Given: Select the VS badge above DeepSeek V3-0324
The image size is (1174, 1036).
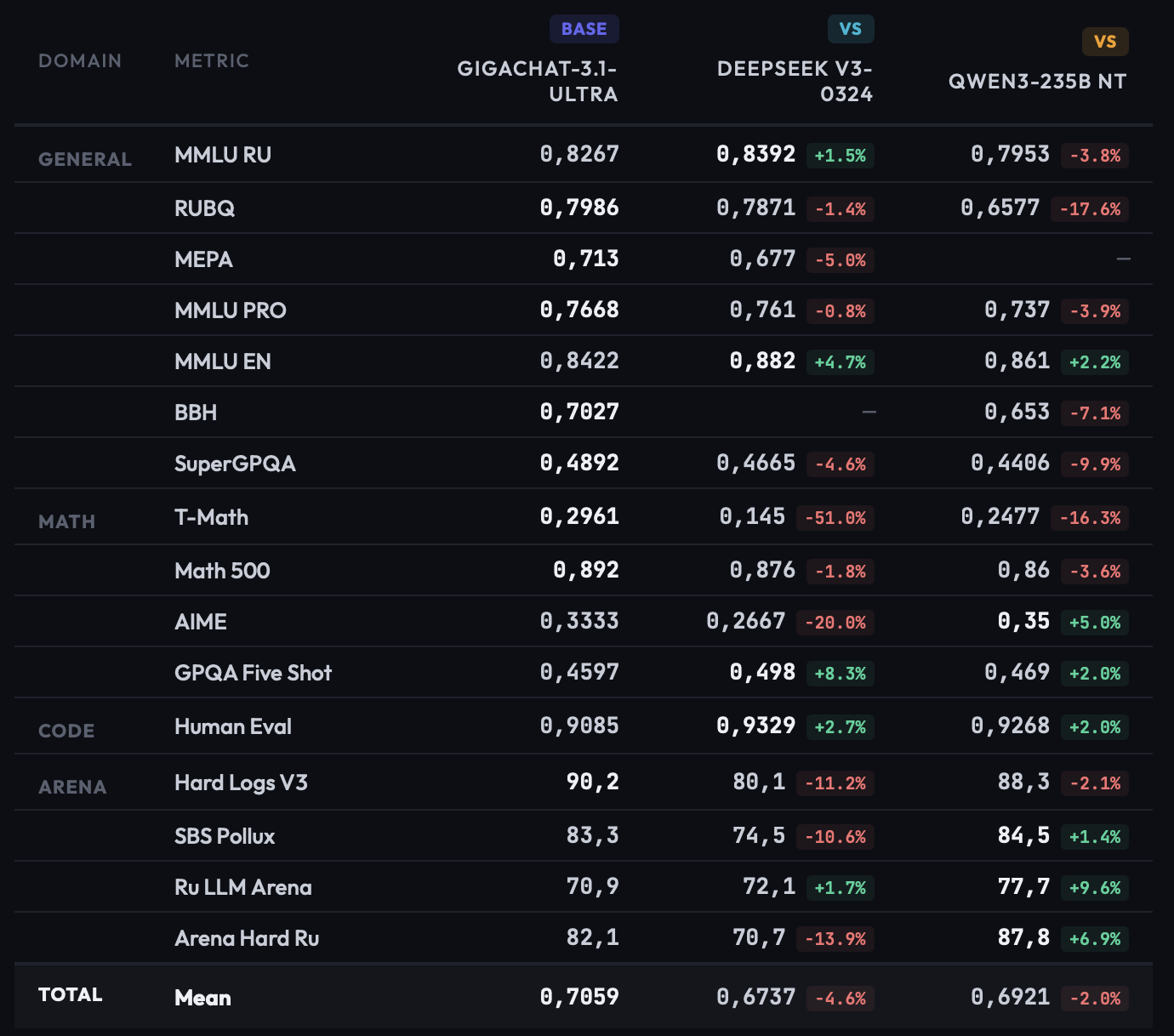Looking at the screenshot, I should click(849, 28).
